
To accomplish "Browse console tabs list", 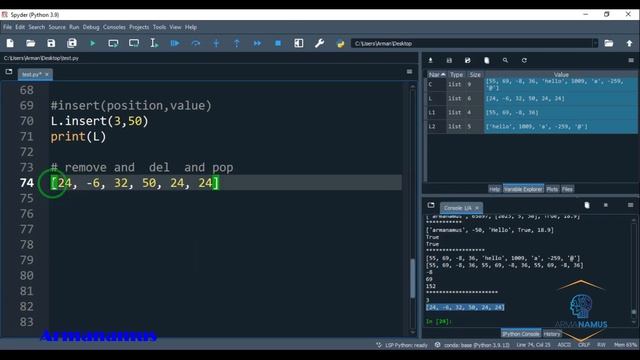I will pos(431,205).
